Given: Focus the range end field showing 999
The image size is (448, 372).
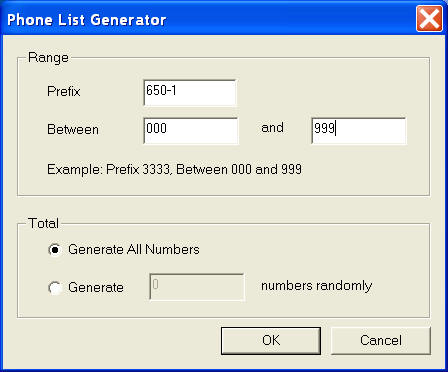Looking at the screenshot, I should 359,131.
